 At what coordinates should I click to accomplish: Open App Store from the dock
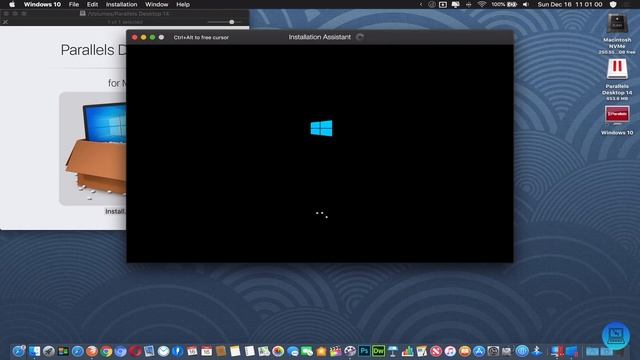point(479,351)
